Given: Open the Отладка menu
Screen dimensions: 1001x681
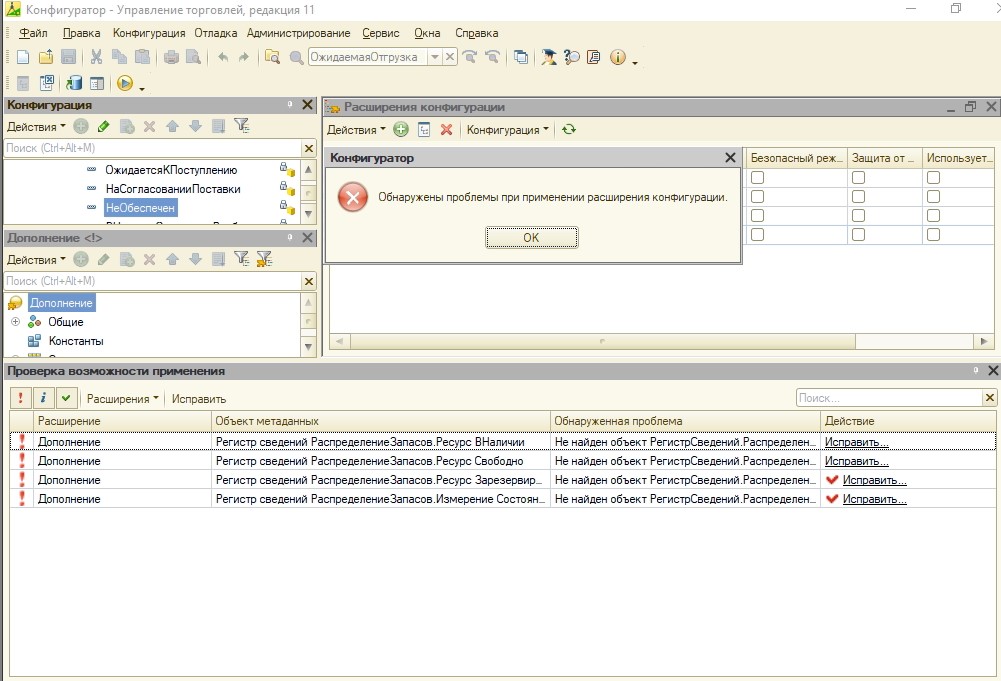Looking at the screenshot, I should pyautogui.click(x=216, y=33).
